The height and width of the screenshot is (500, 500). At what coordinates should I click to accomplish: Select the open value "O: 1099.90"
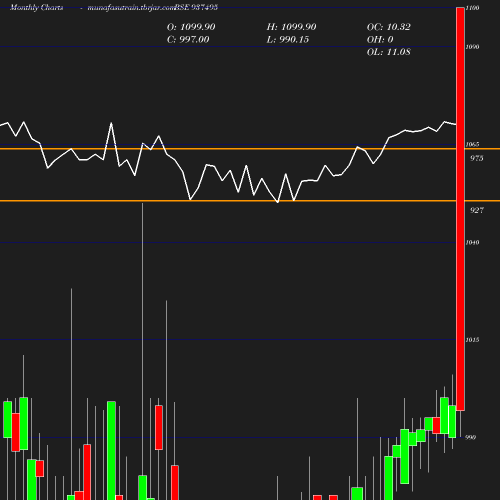pyautogui.click(x=191, y=27)
